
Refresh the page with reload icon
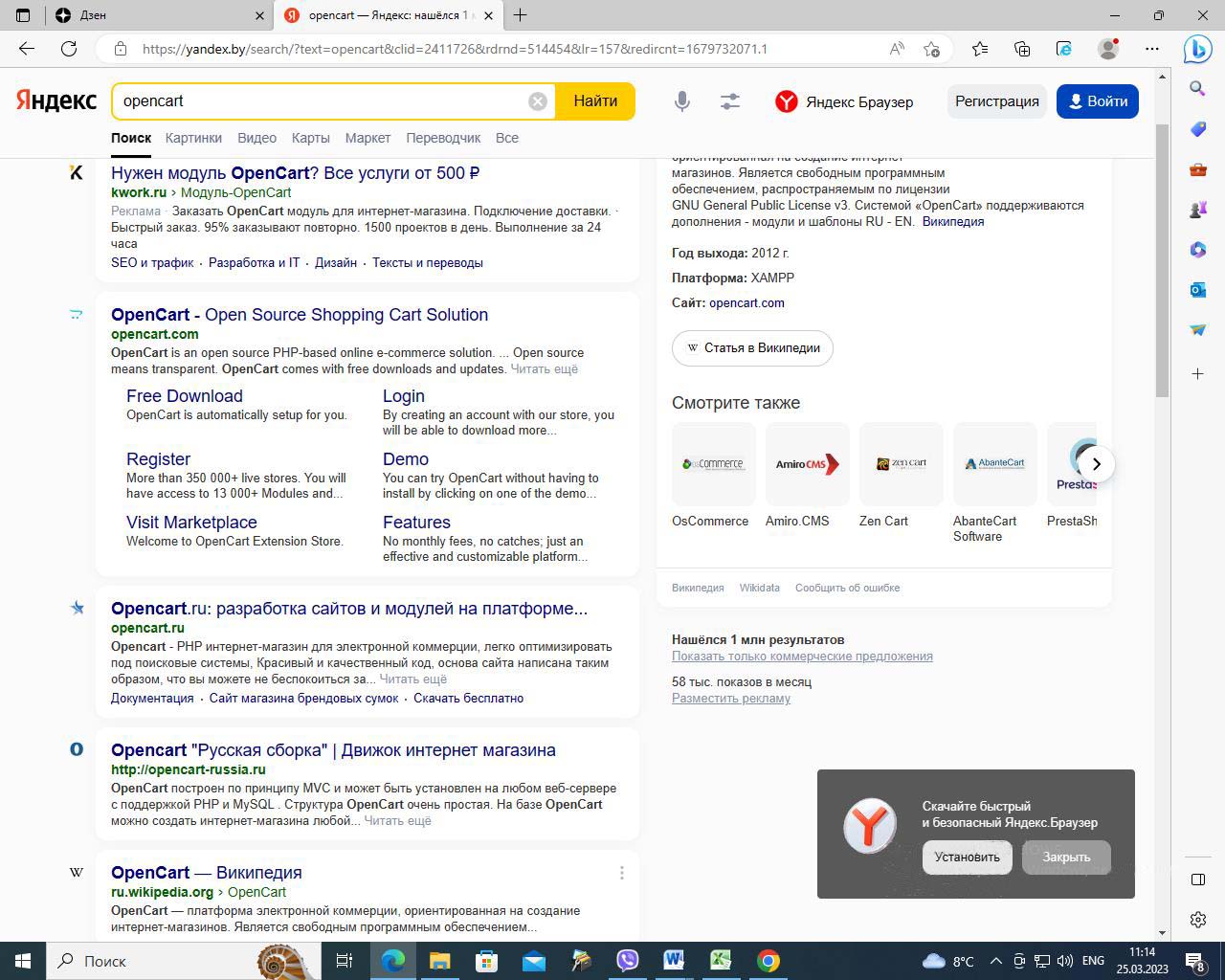pos(69,49)
